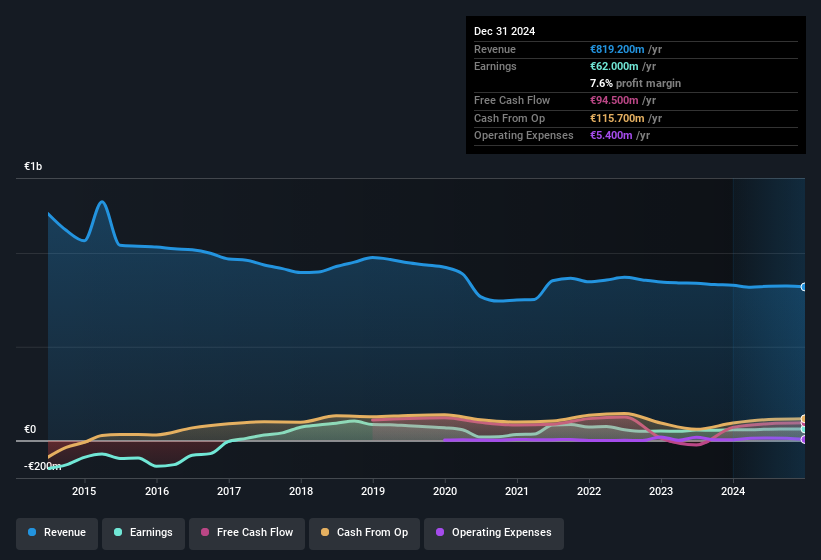Click the teal Earnings legend dot
This screenshot has height=560, width=821.
tap(118, 532)
